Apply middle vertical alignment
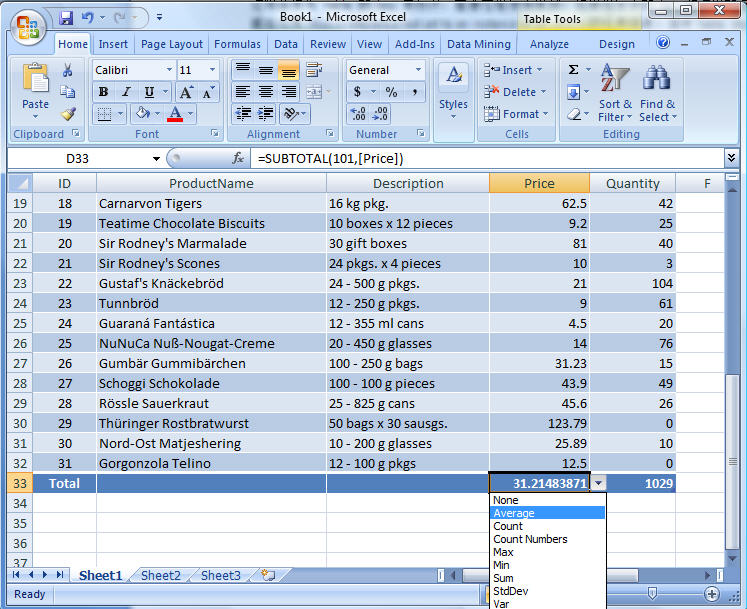Image resolution: width=747 pixels, height=609 pixels. pyautogui.click(x=265, y=70)
